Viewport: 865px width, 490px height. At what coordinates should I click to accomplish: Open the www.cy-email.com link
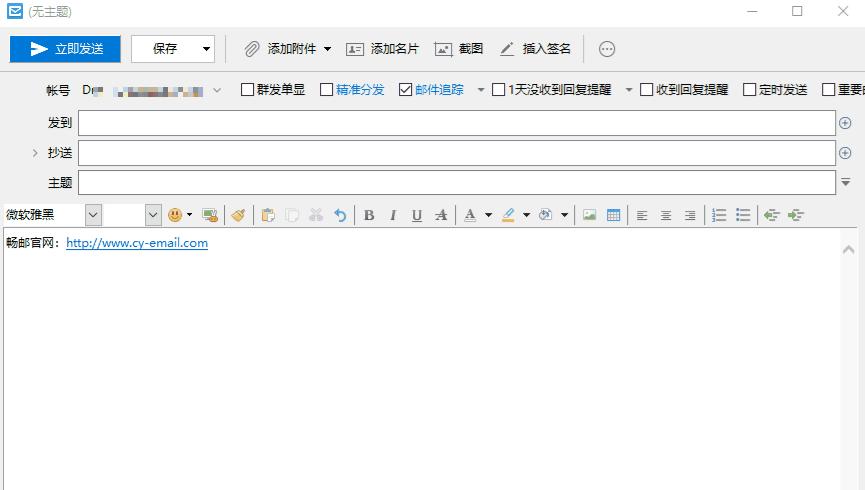pos(137,243)
